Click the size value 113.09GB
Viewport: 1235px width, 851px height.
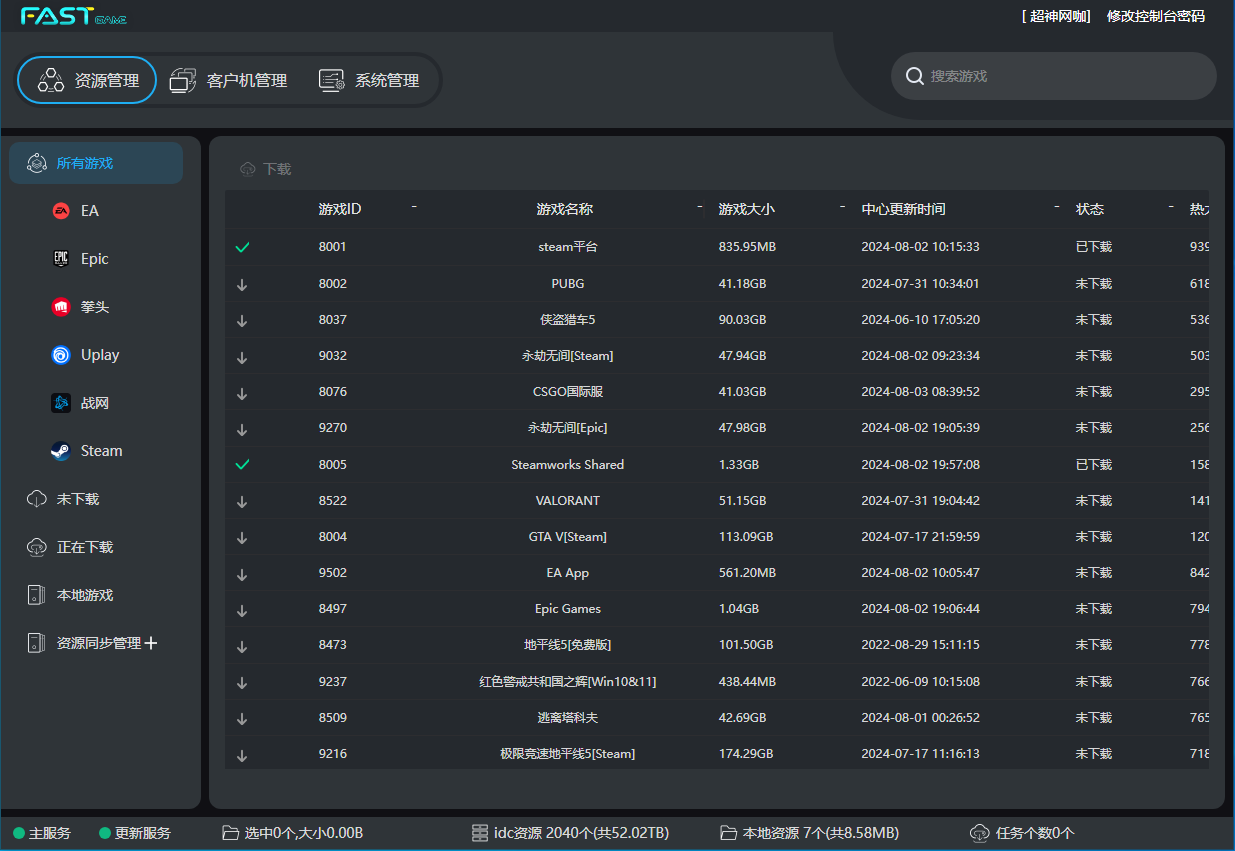tap(746, 537)
